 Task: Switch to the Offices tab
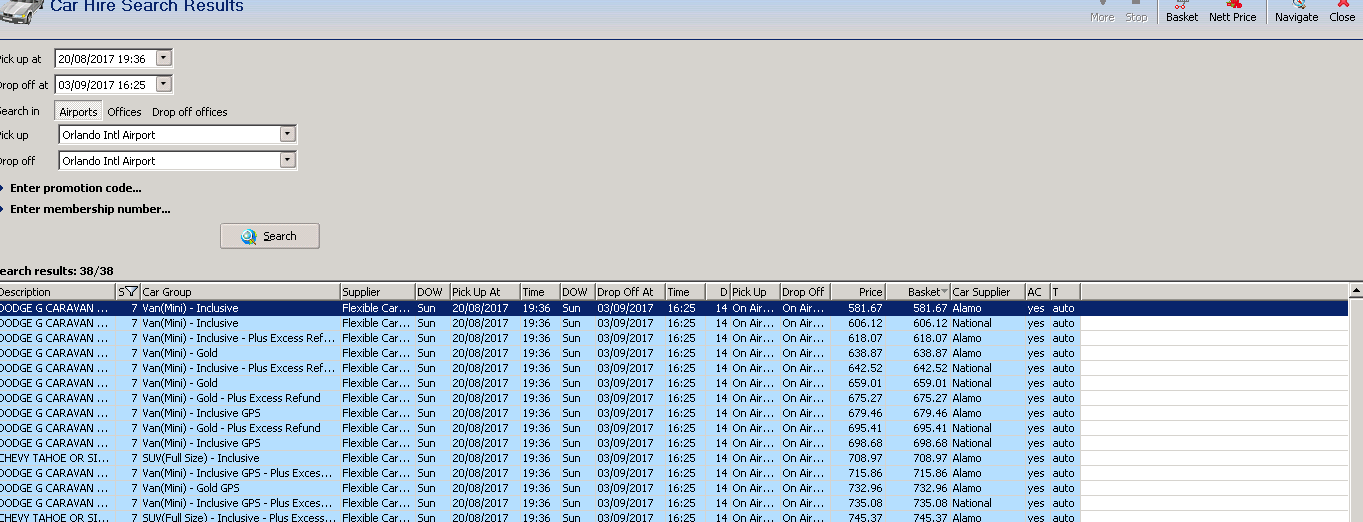tap(125, 112)
